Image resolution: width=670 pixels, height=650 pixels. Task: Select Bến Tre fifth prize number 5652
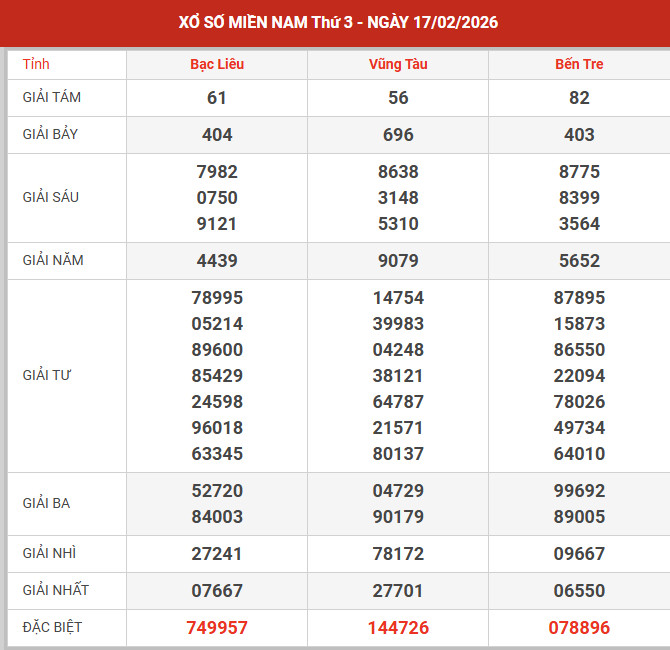[579, 261]
